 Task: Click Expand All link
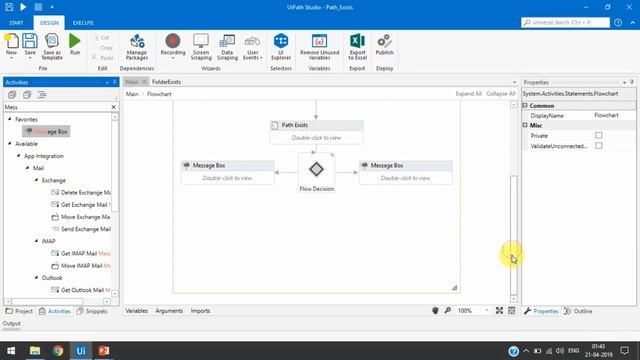coord(468,94)
